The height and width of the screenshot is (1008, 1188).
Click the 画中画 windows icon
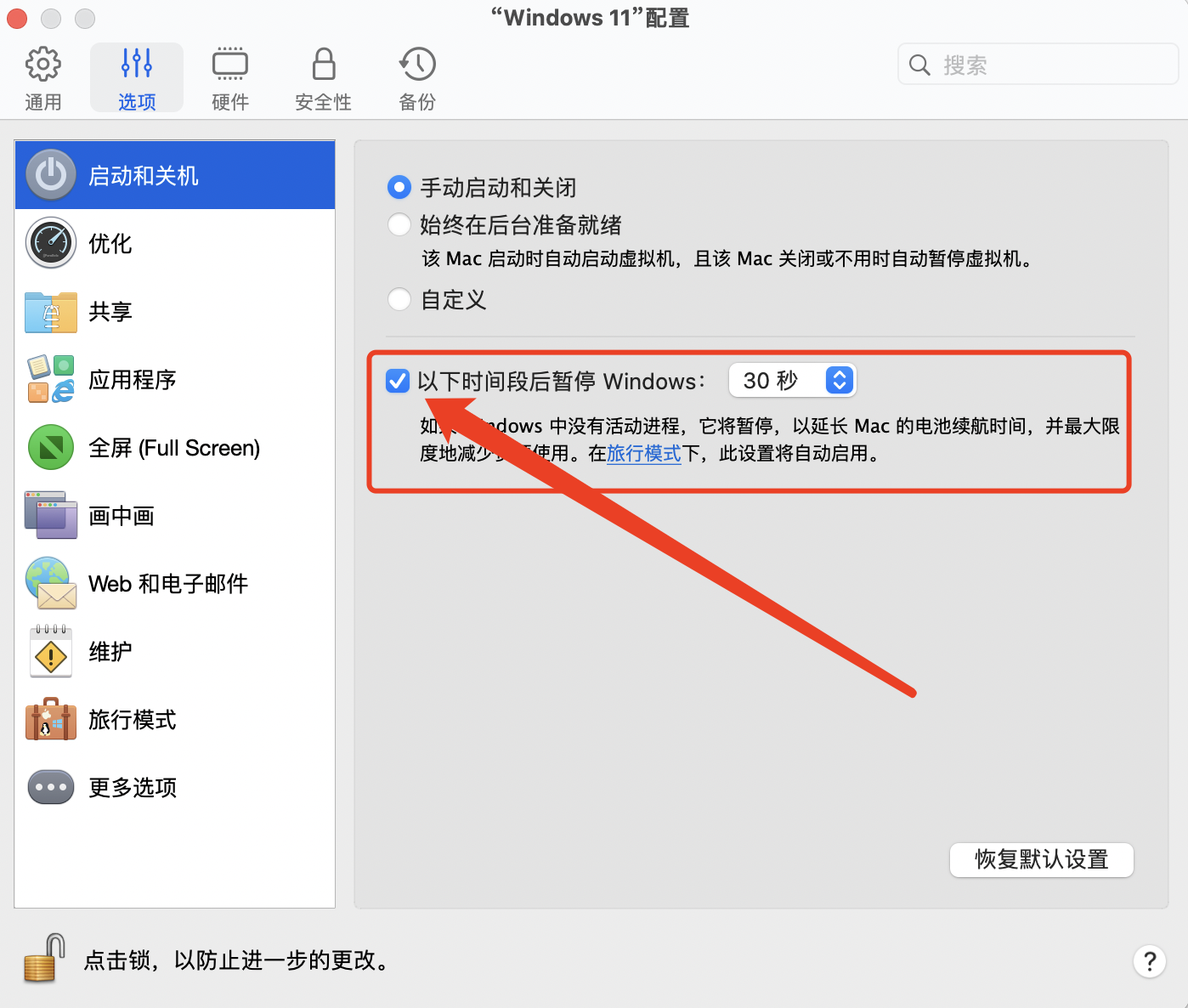[x=51, y=515]
